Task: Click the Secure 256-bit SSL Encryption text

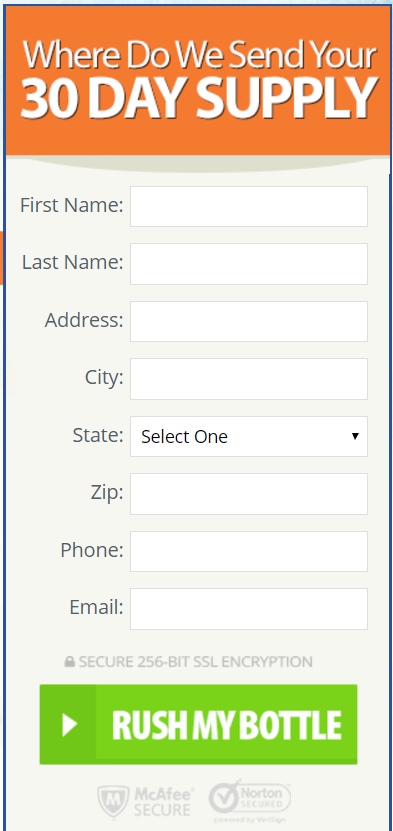Action: [195, 662]
